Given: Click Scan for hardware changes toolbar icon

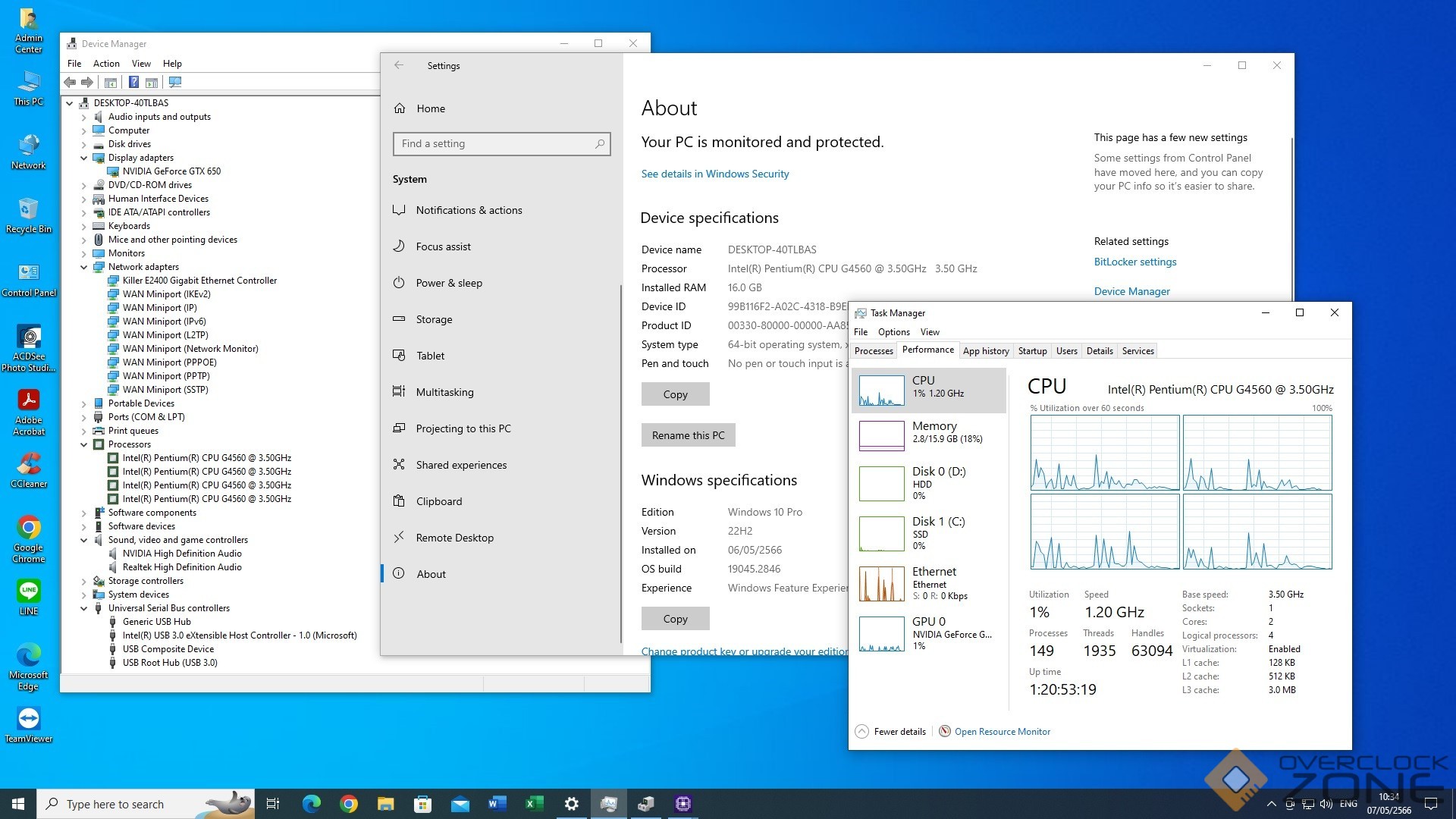Looking at the screenshot, I should [x=175, y=82].
